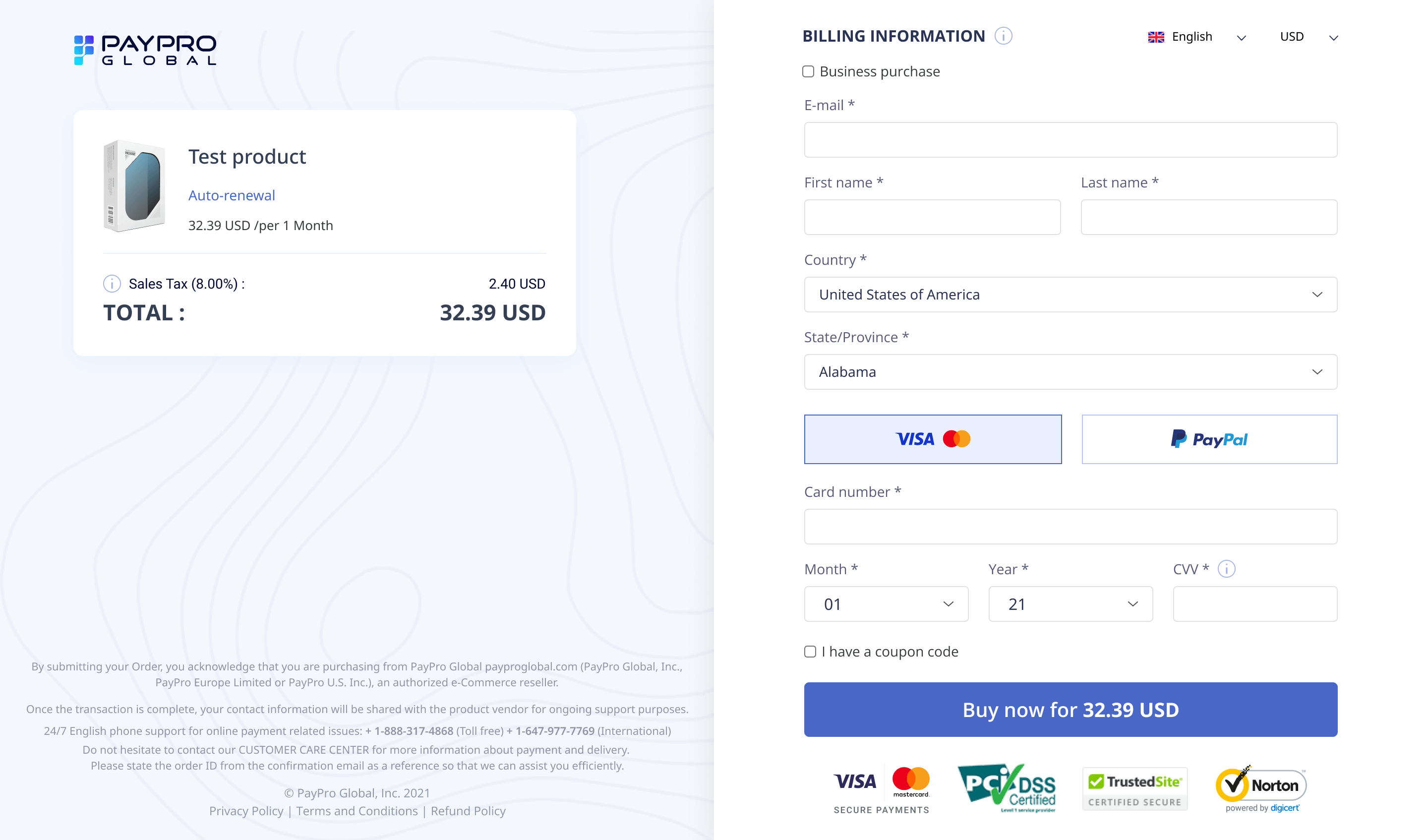Switch to the PayPal payment method
This screenshot has width=1428, height=840.
pos(1209,439)
